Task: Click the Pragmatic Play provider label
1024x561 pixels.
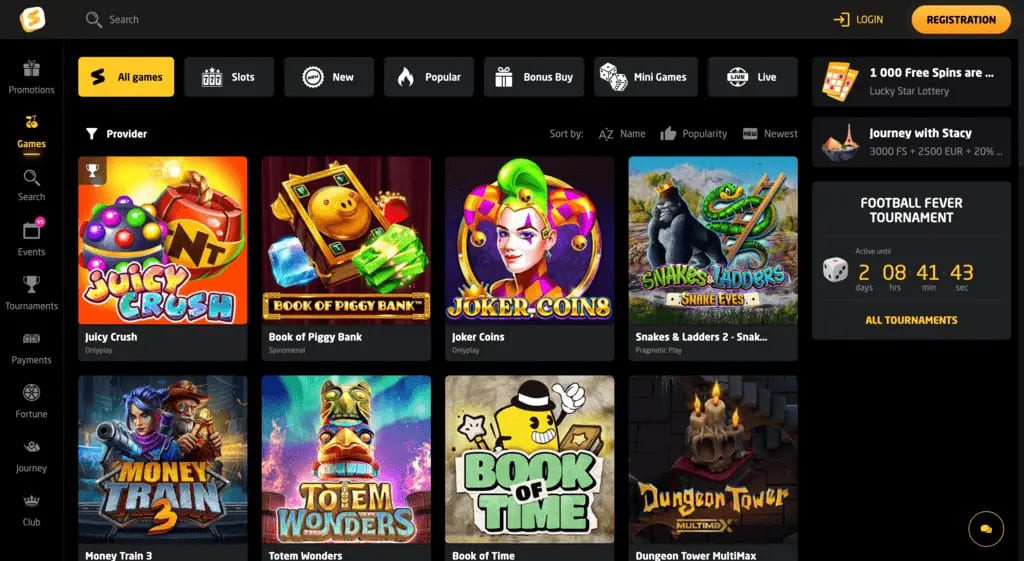Action: point(658,351)
